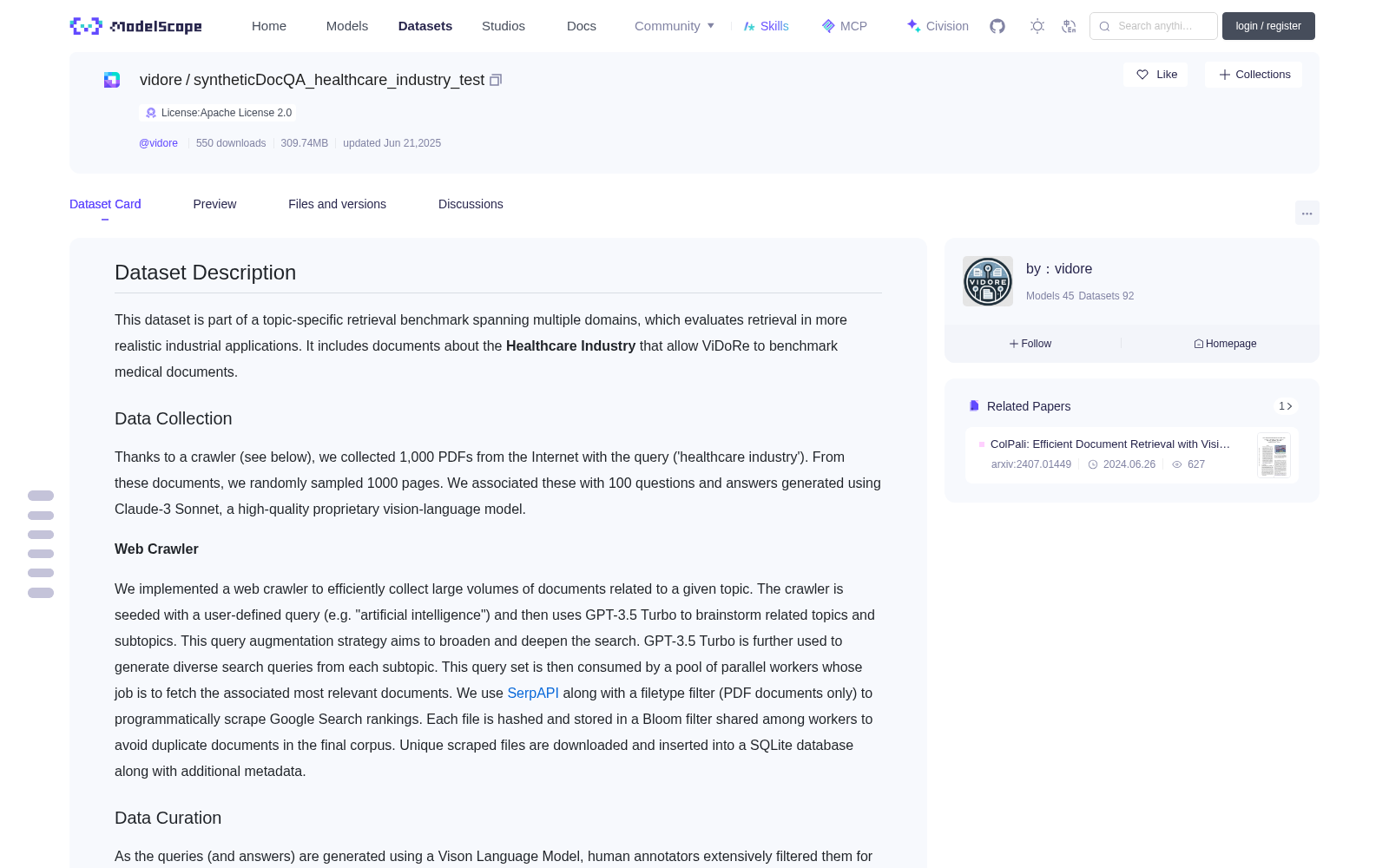
Task: Switch language with the translate icon
Action: coord(1069,26)
